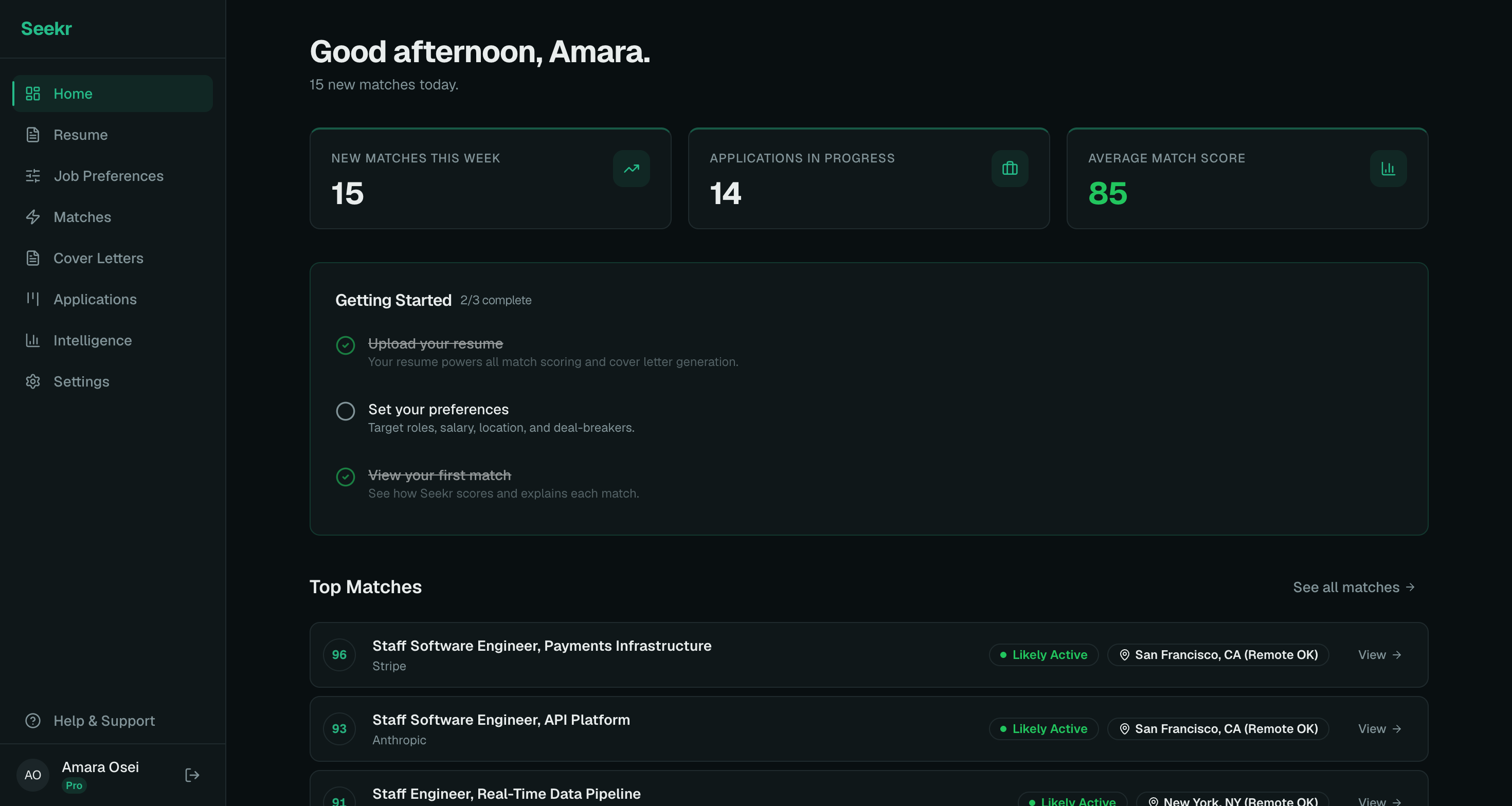Viewport: 1512px width, 806px height.
Task: Click the Matches lightning bolt icon
Action: [x=32, y=216]
